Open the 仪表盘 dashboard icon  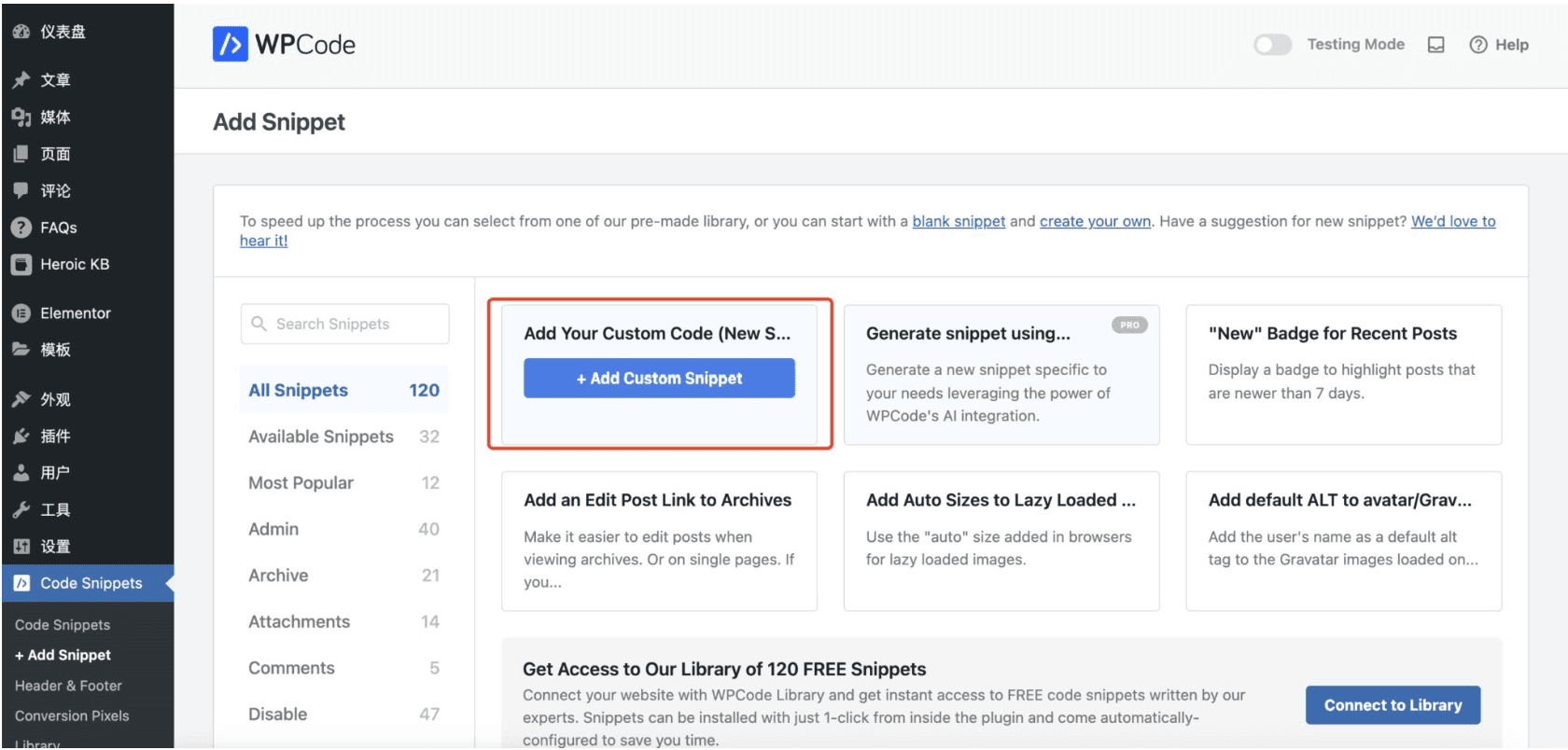click(x=21, y=32)
